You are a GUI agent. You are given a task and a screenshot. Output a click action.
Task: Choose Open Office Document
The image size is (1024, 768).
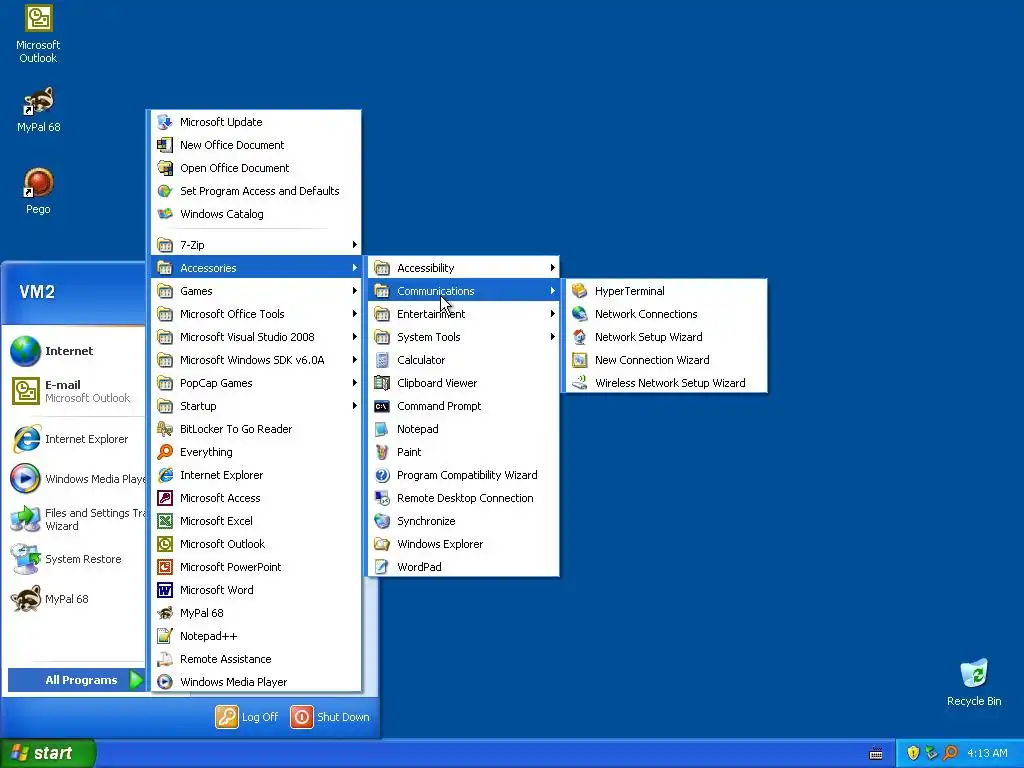point(256,168)
